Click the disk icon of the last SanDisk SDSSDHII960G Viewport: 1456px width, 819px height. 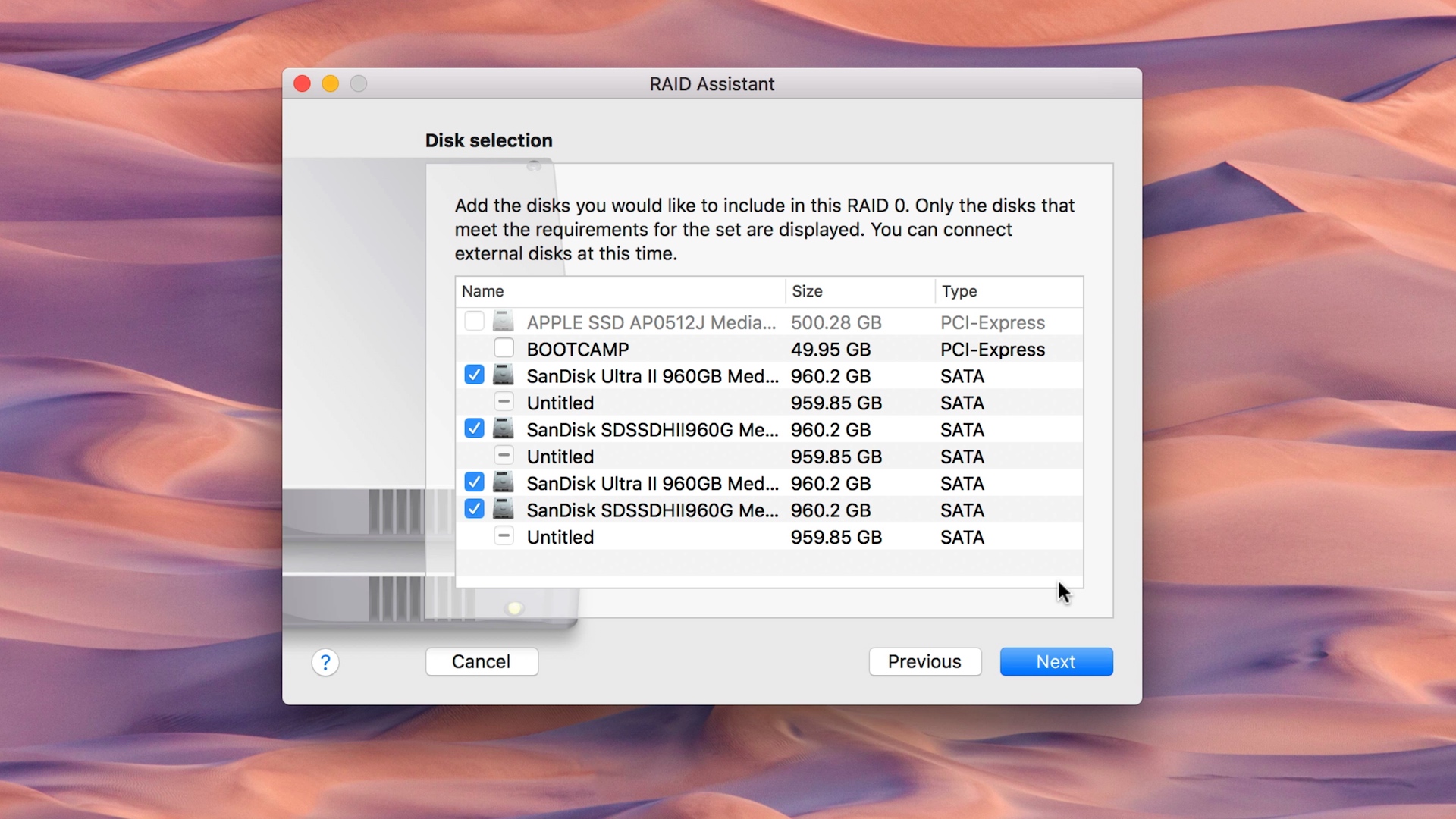(503, 510)
